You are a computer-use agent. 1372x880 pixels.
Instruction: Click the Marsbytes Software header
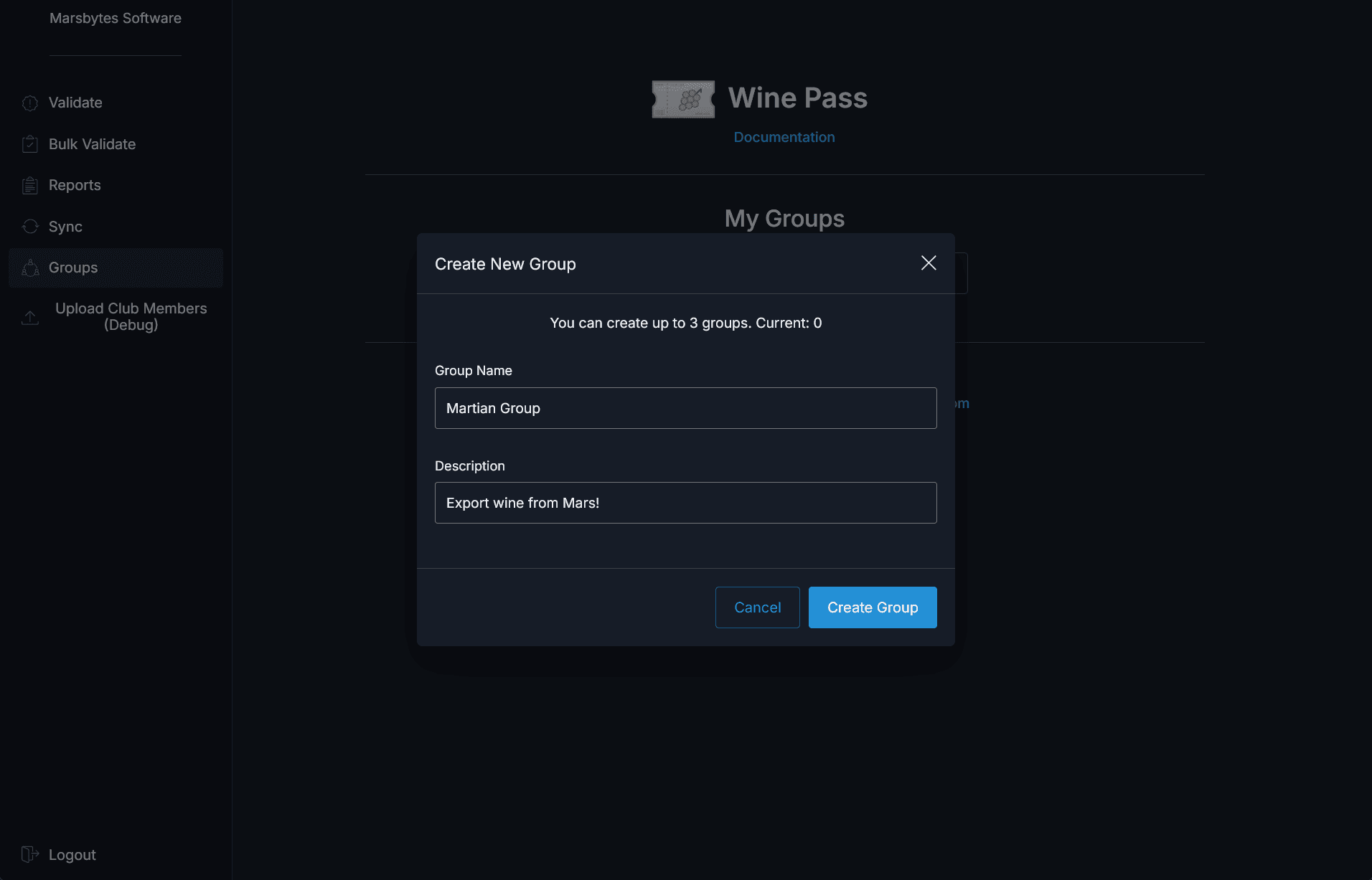[115, 18]
